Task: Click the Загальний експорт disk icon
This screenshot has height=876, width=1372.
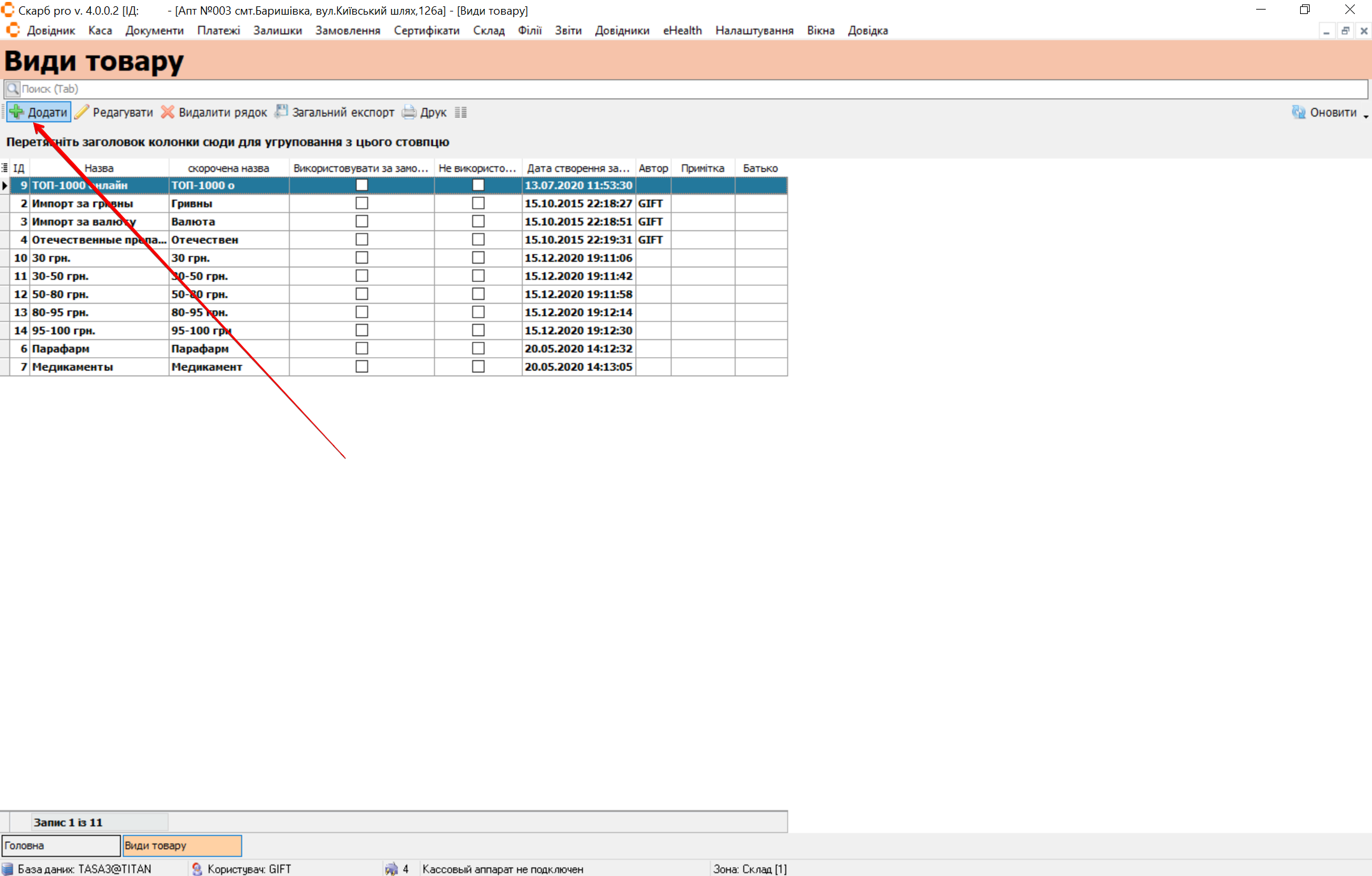Action: pyautogui.click(x=281, y=112)
